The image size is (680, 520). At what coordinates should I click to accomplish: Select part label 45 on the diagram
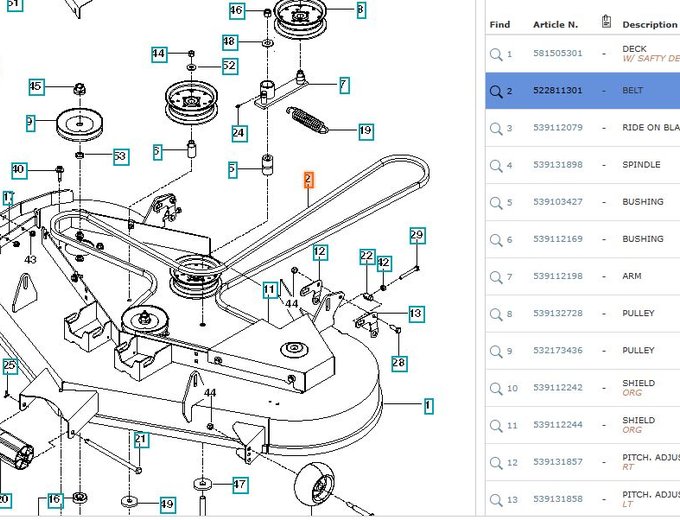[36, 87]
